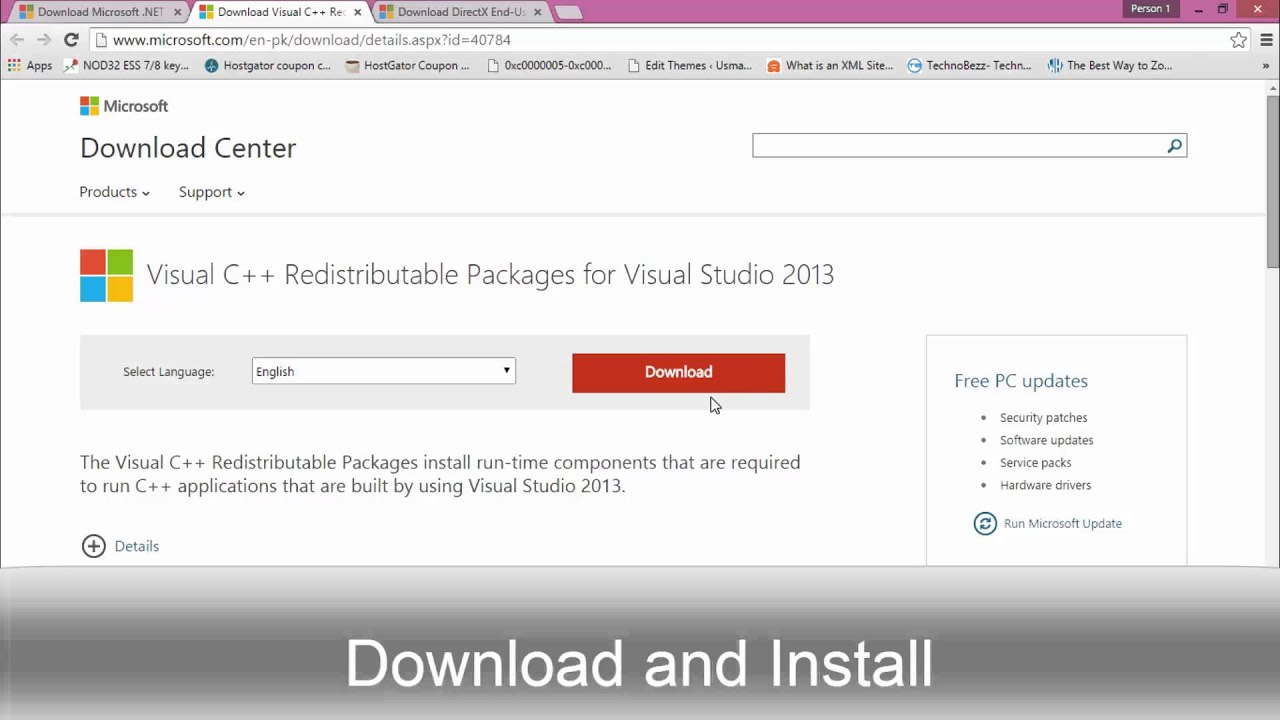
Task: Open a new tab with the blank tab button
Action: coord(568,12)
